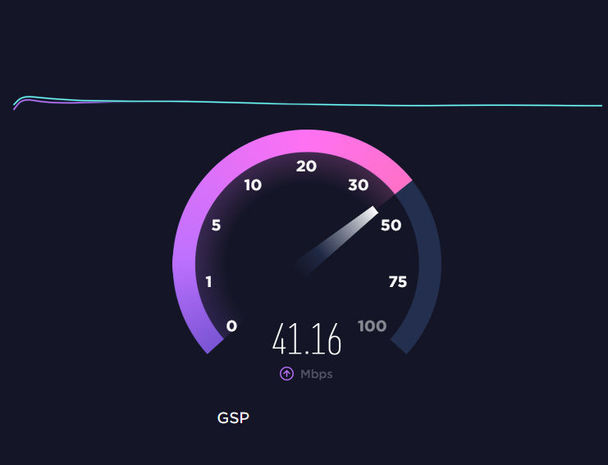Click the 50 mark on the gauge
608x465 pixels.
391,225
